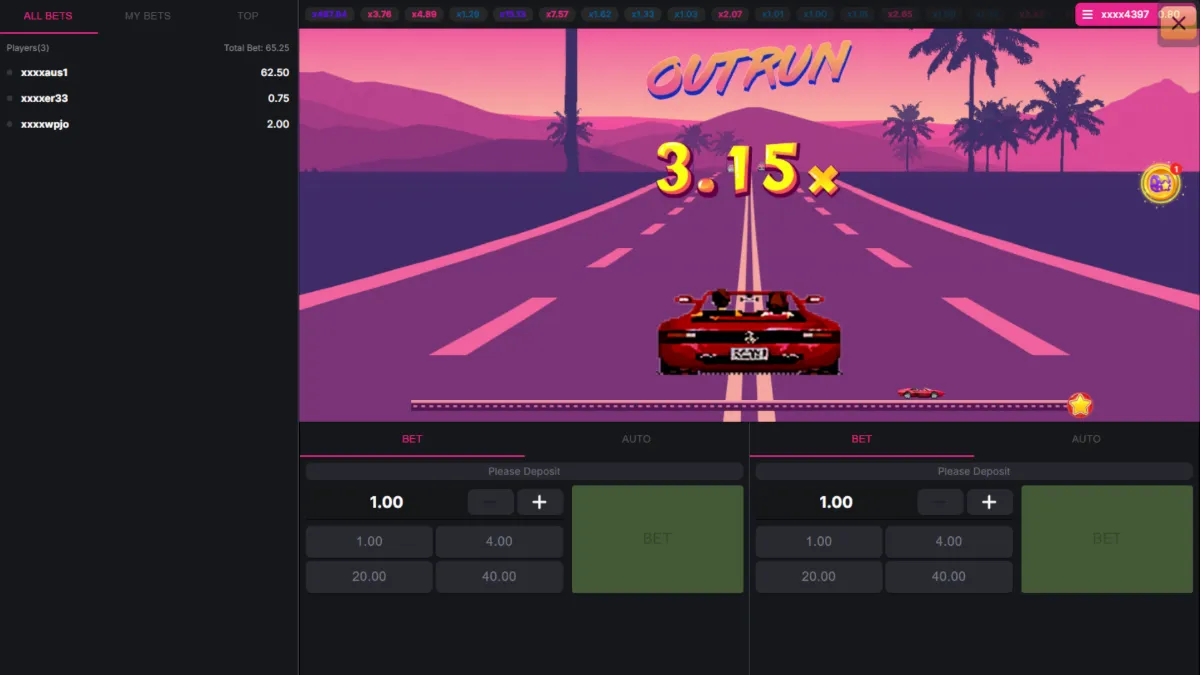Click Please Deposit bar in right panel
This screenshot has width=1200, height=675.
tap(974, 471)
